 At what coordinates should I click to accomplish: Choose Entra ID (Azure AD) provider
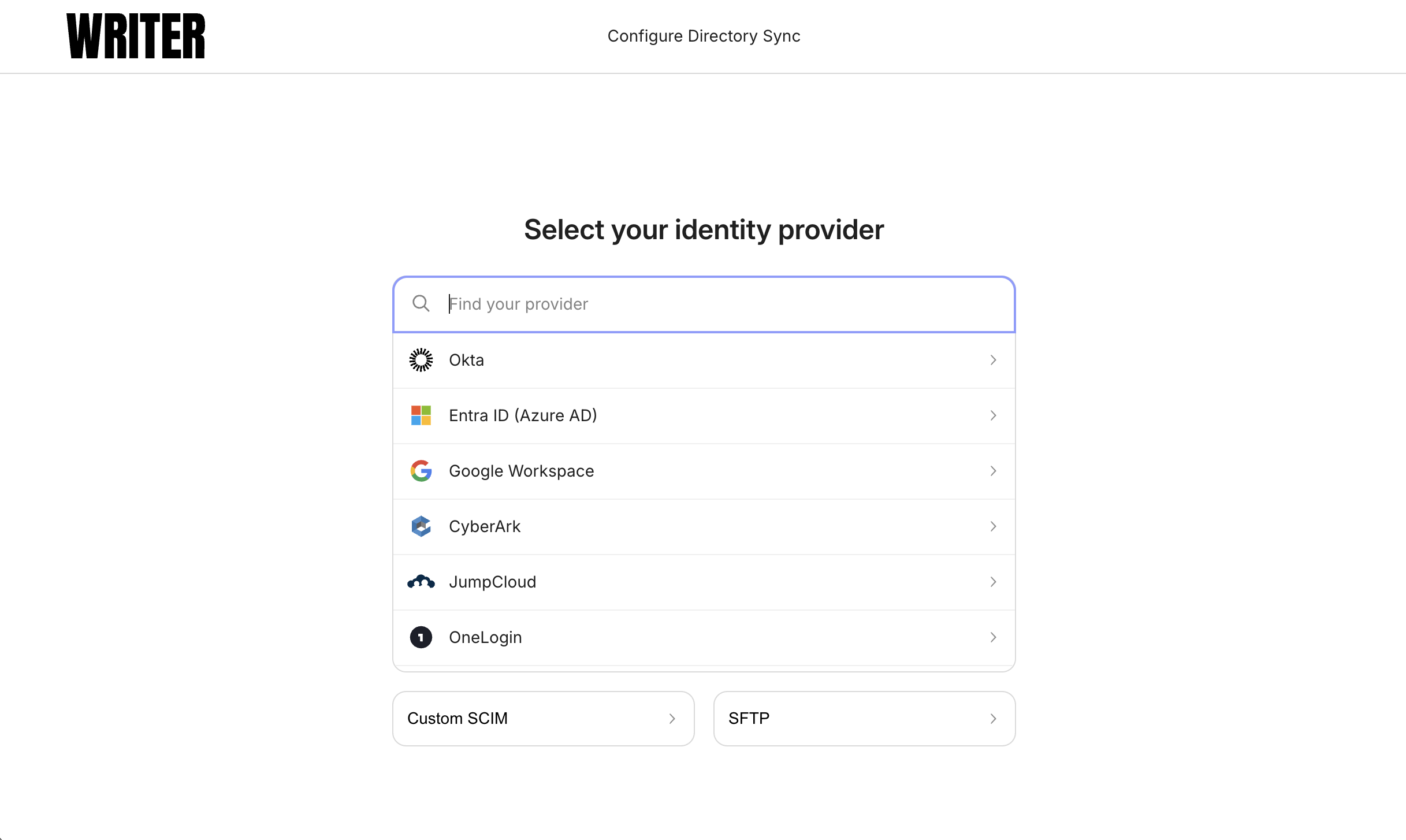(704, 415)
